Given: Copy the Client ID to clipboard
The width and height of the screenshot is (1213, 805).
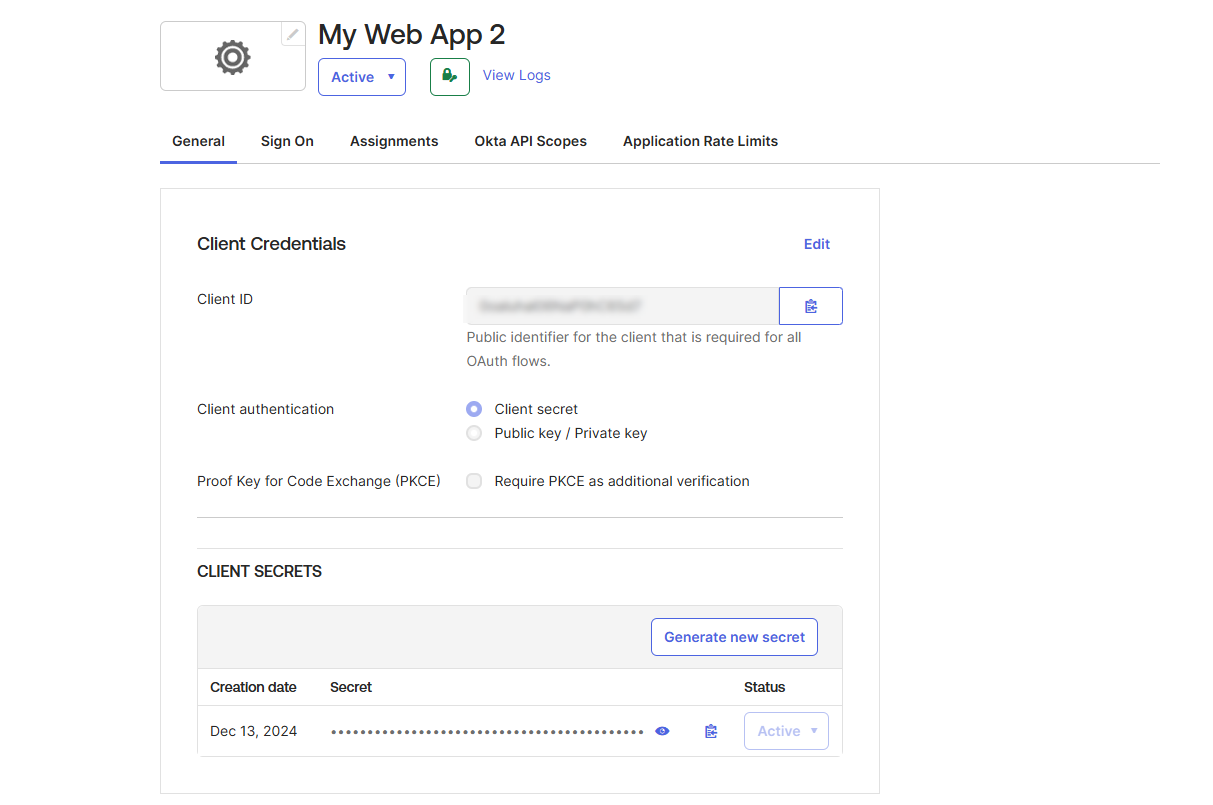Looking at the screenshot, I should click(810, 306).
